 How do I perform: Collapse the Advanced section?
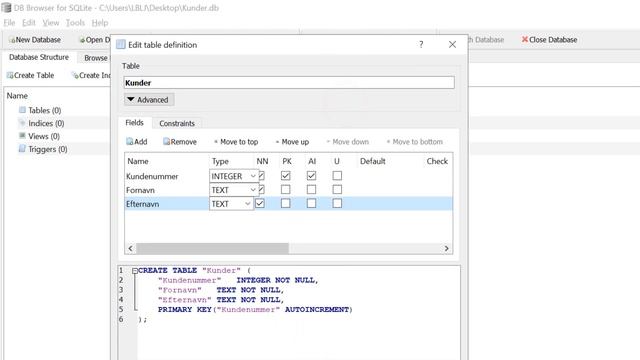tap(149, 100)
